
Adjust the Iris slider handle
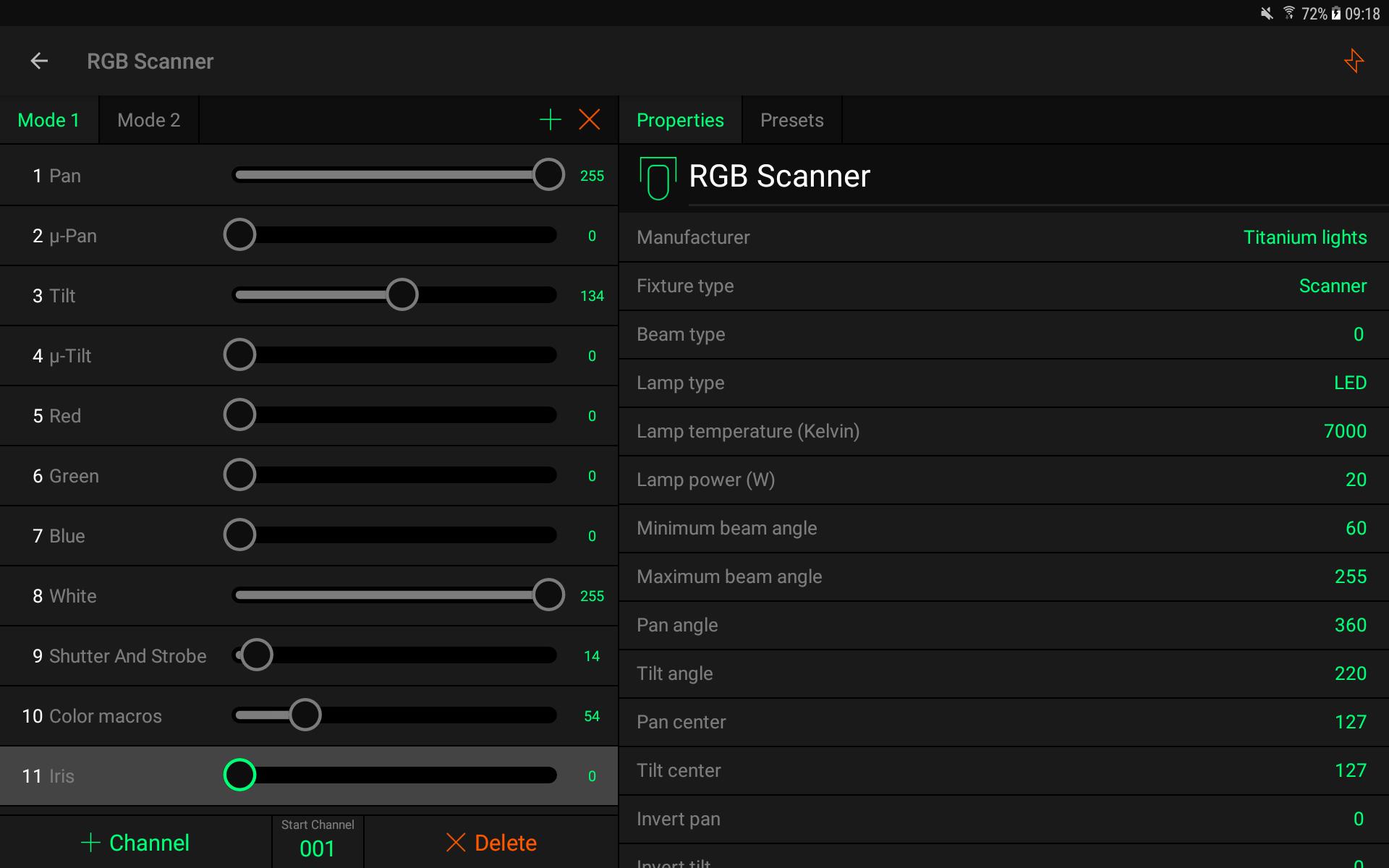click(x=239, y=775)
